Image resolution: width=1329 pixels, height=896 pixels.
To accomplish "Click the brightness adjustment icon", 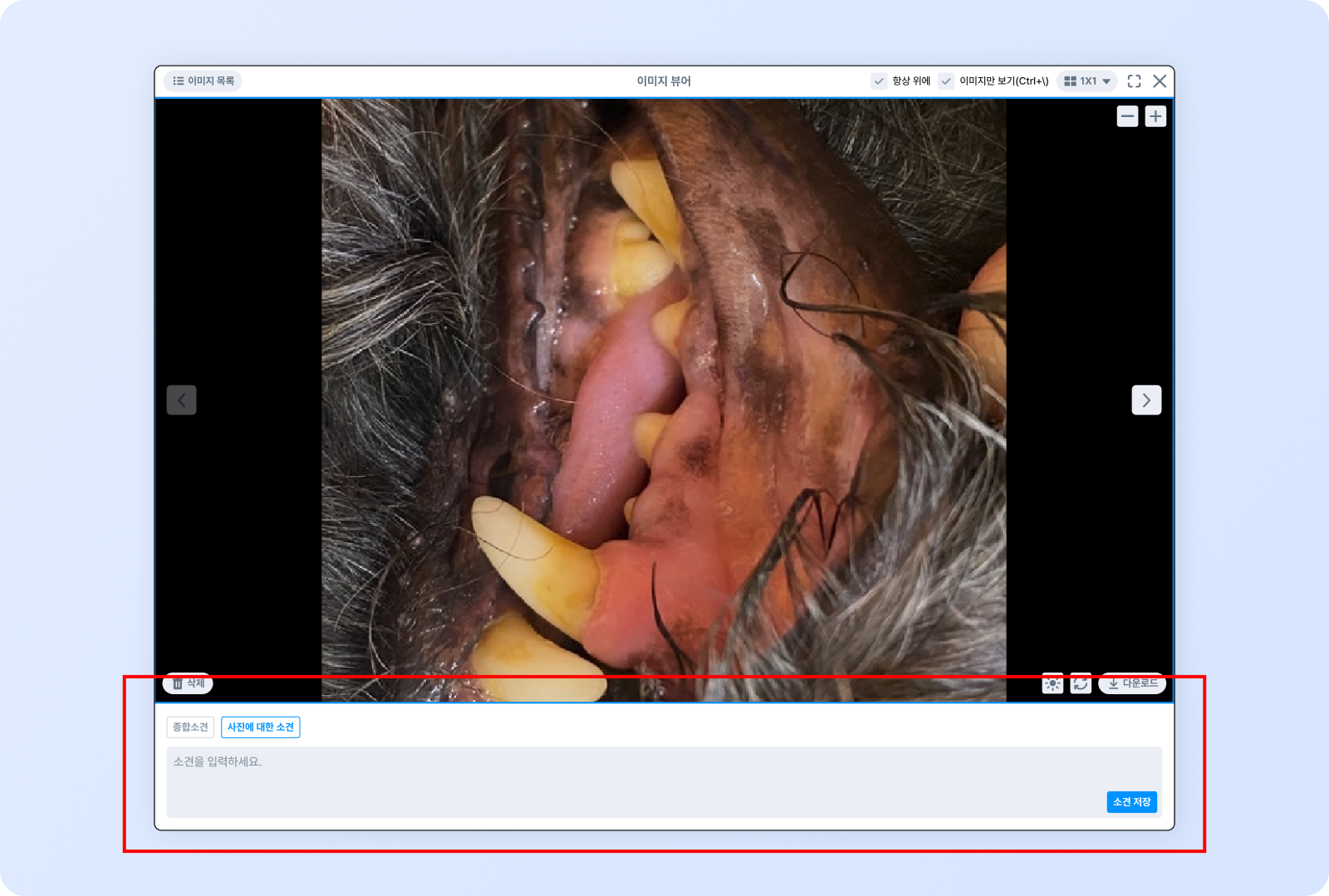I will pyautogui.click(x=1052, y=683).
